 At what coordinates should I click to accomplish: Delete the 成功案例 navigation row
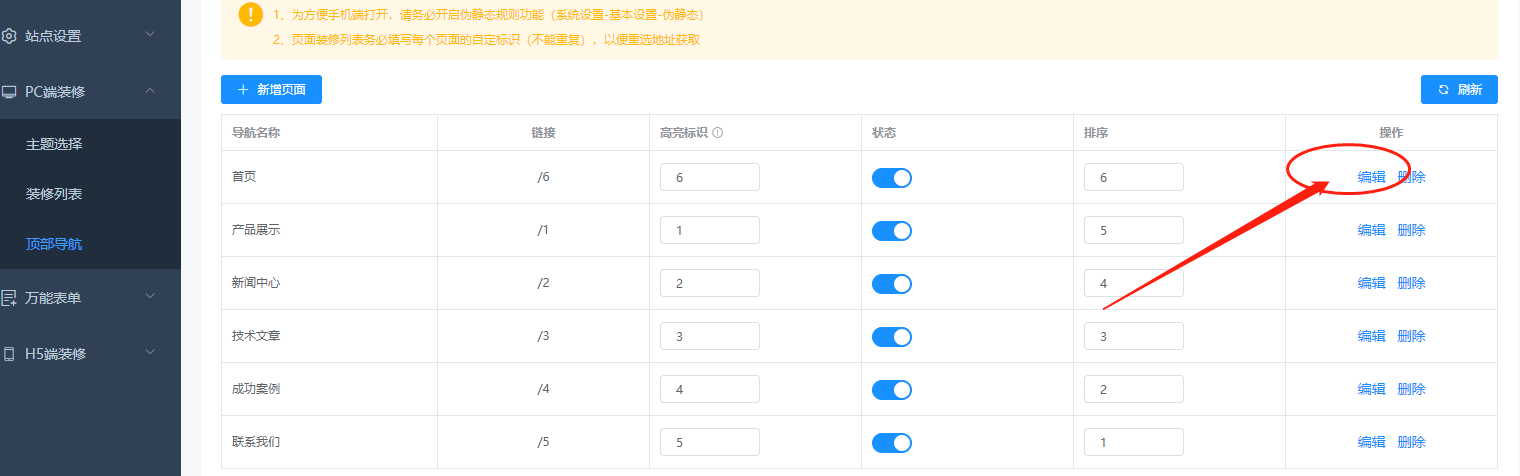click(1411, 389)
